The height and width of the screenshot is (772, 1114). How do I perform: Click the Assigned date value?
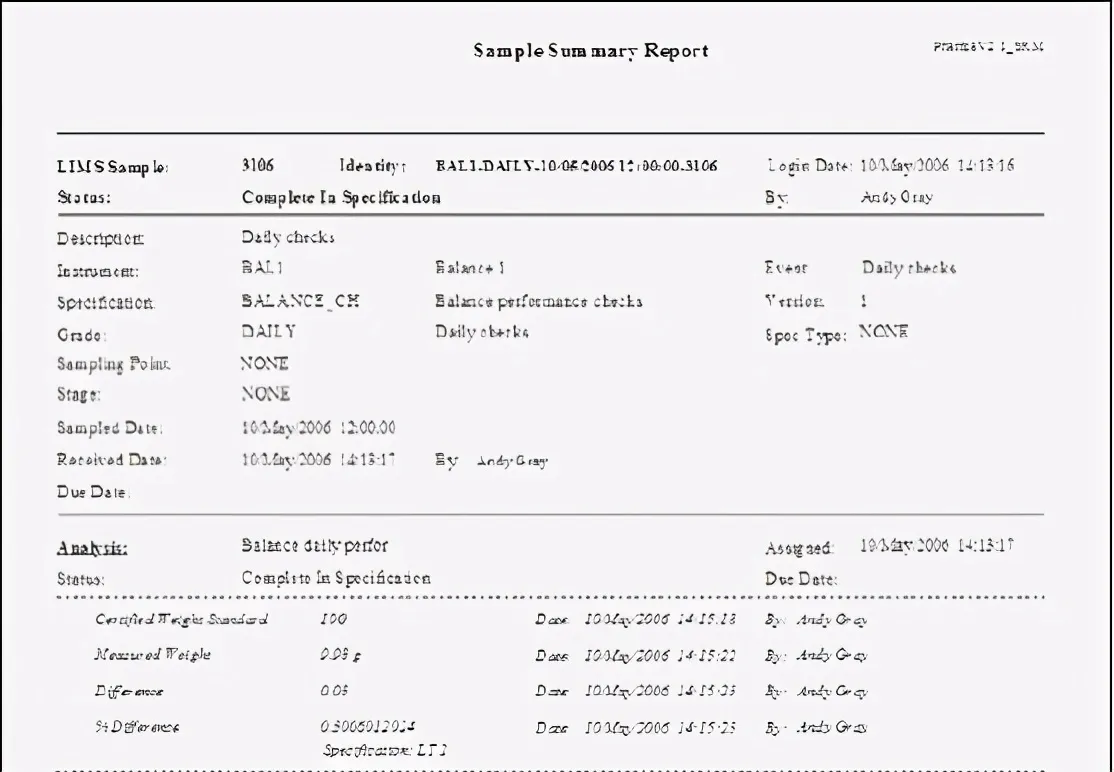click(x=936, y=545)
